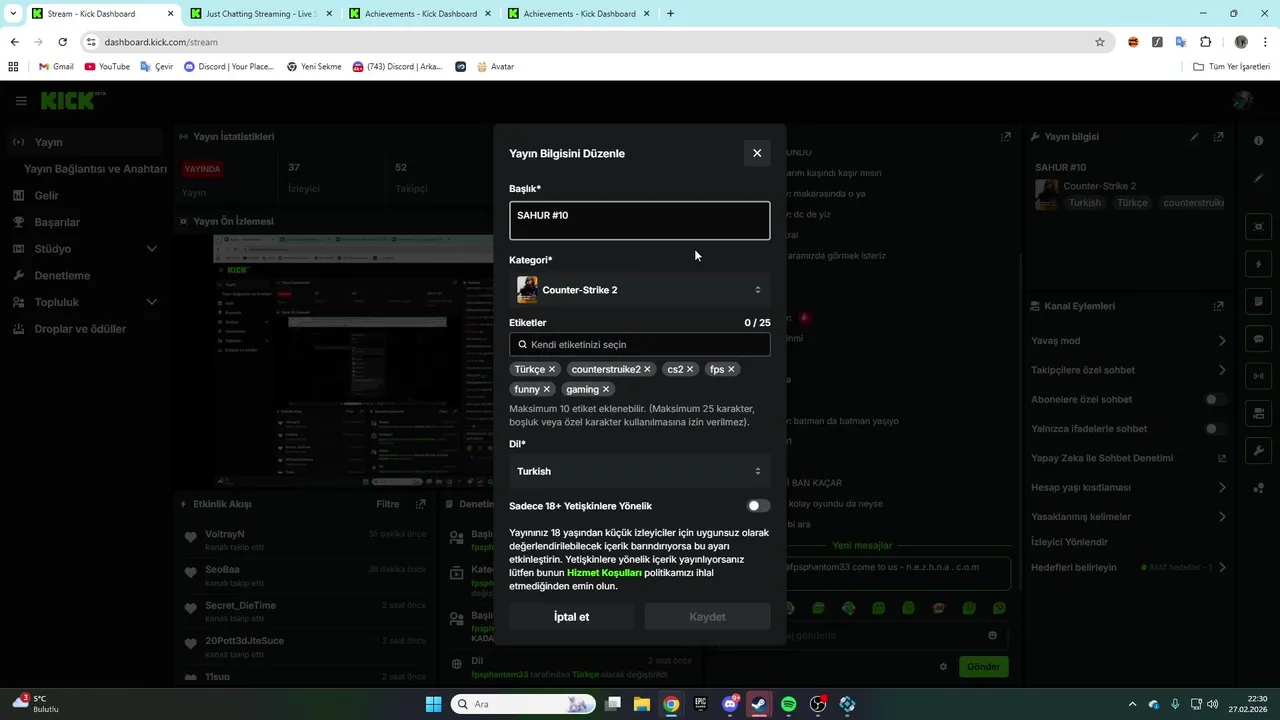The width and height of the screenshot is (1280, 720).
Task: Click the stream preview thumbnail
Action: point(353,361)
